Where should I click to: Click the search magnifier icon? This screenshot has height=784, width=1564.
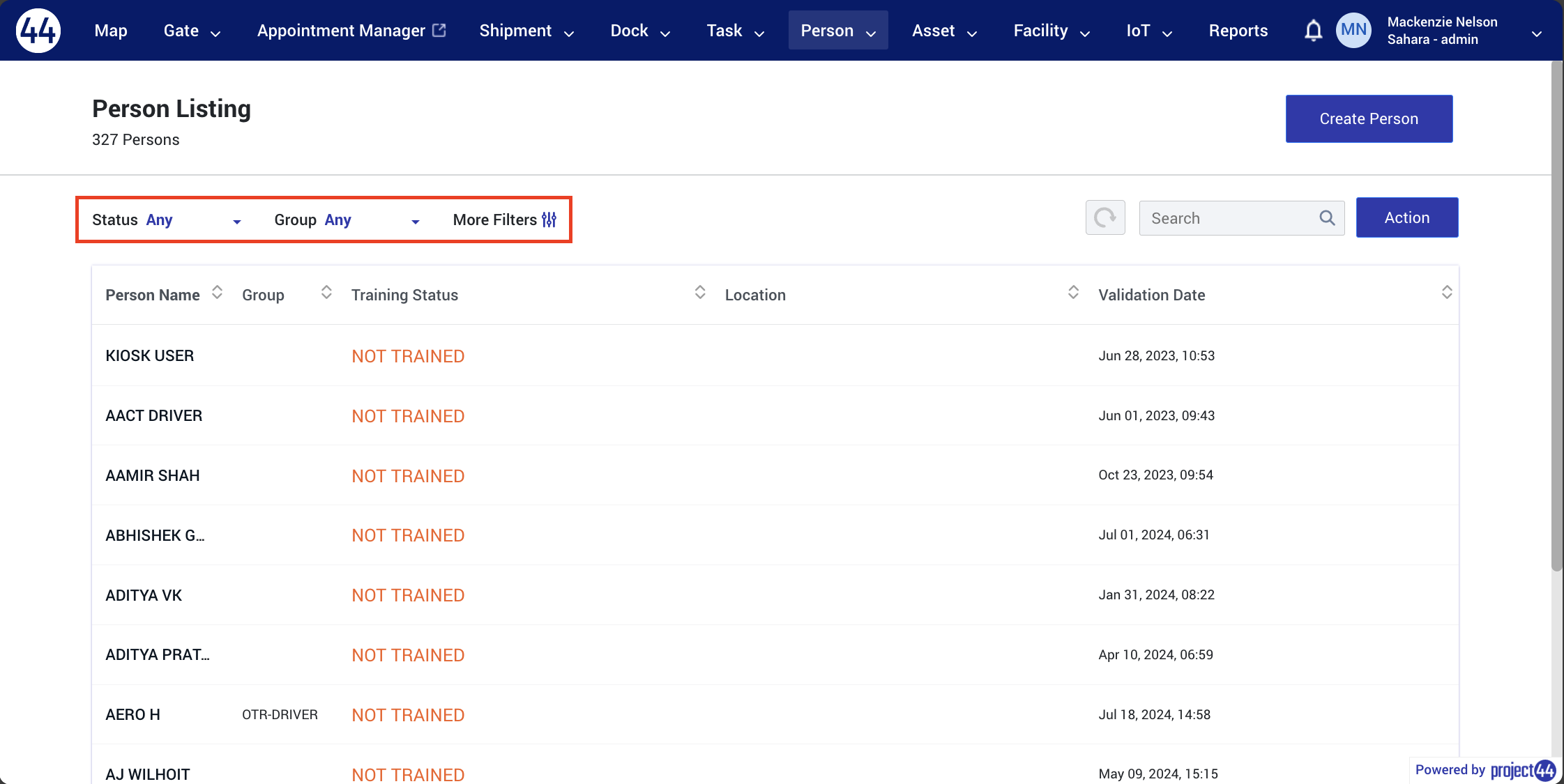point(1327,218)
